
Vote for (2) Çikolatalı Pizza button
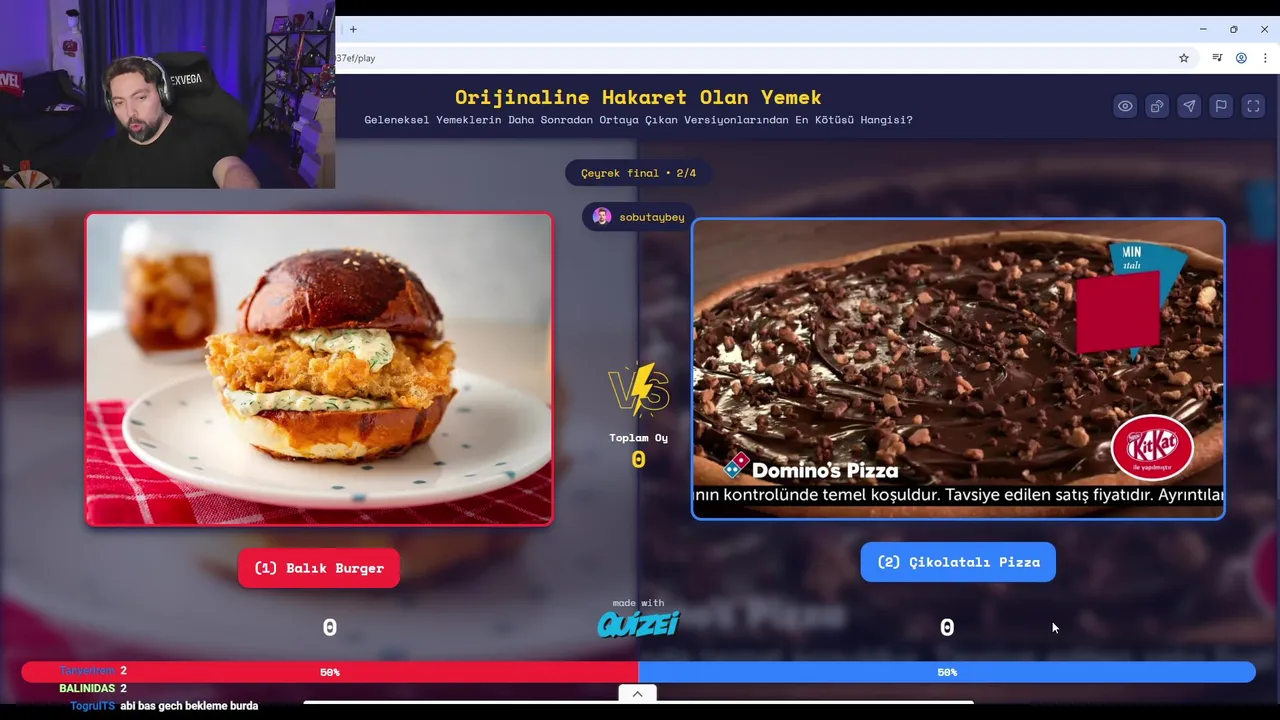[958, 562]
